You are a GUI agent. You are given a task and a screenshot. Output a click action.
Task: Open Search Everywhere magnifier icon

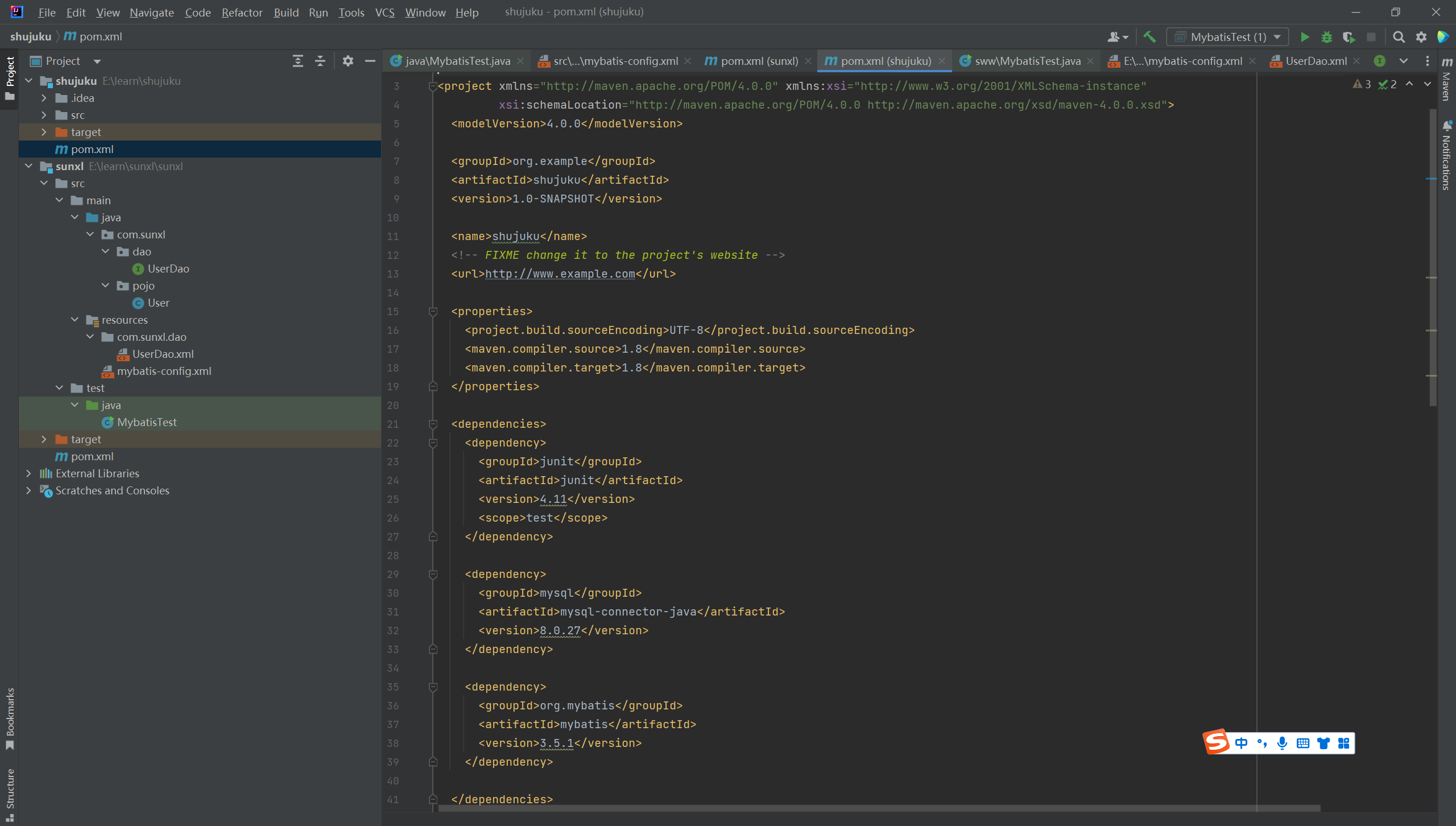[1399, 37]
